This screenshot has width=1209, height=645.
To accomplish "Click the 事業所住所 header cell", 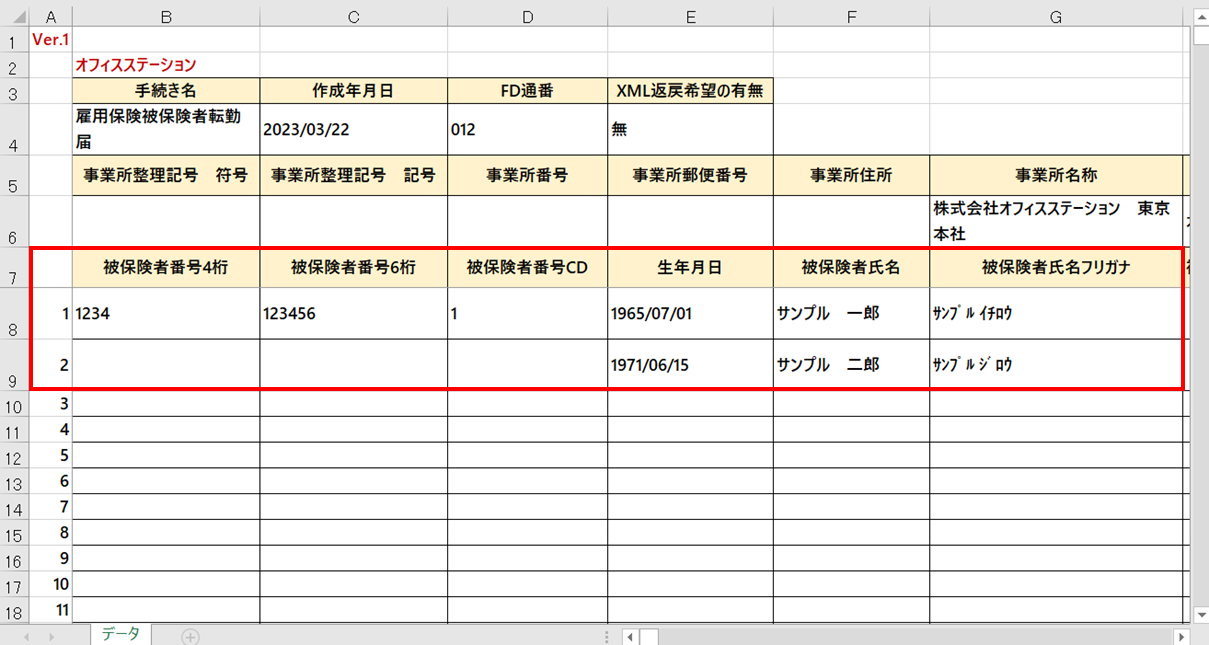I will coord(851,175).
